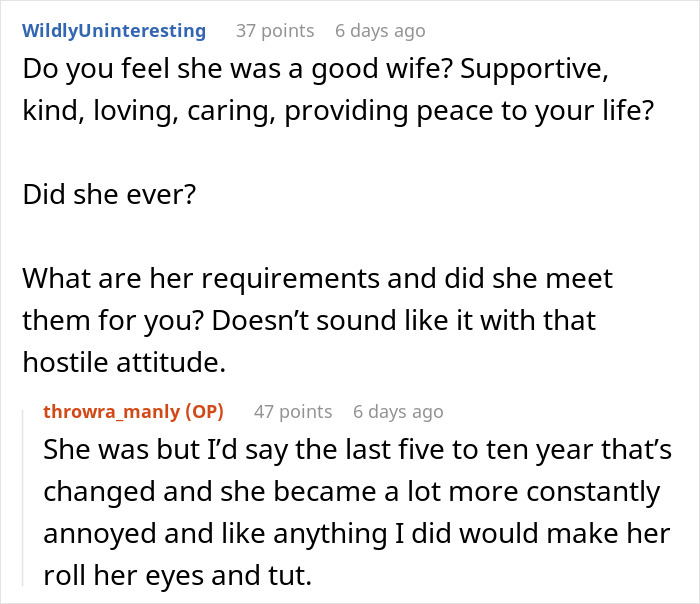This screenshot has height=604, width=700.
Task: Click the 47 points score
Action: [x=292, y=411]
